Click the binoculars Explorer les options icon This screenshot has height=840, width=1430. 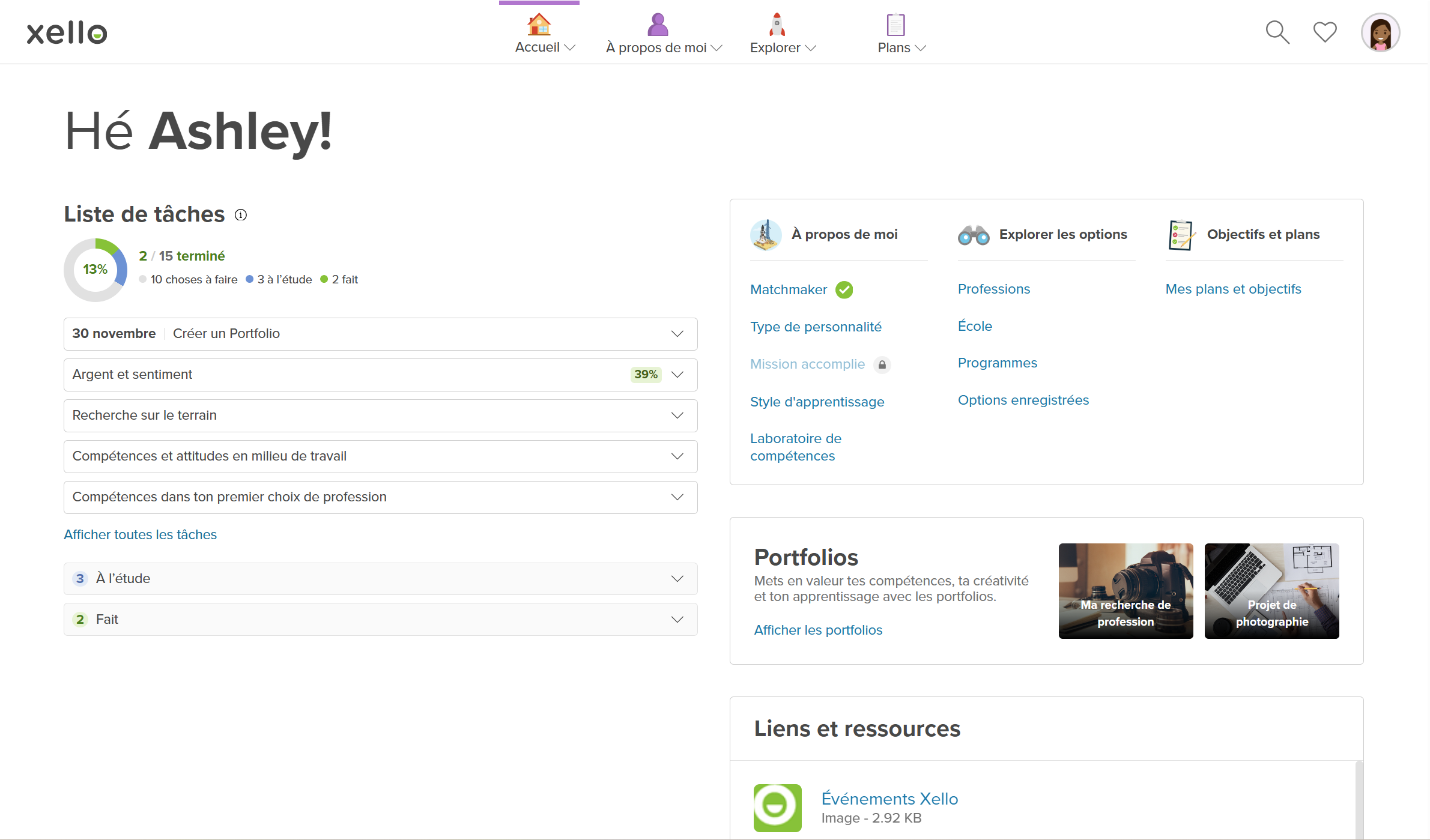974,235
